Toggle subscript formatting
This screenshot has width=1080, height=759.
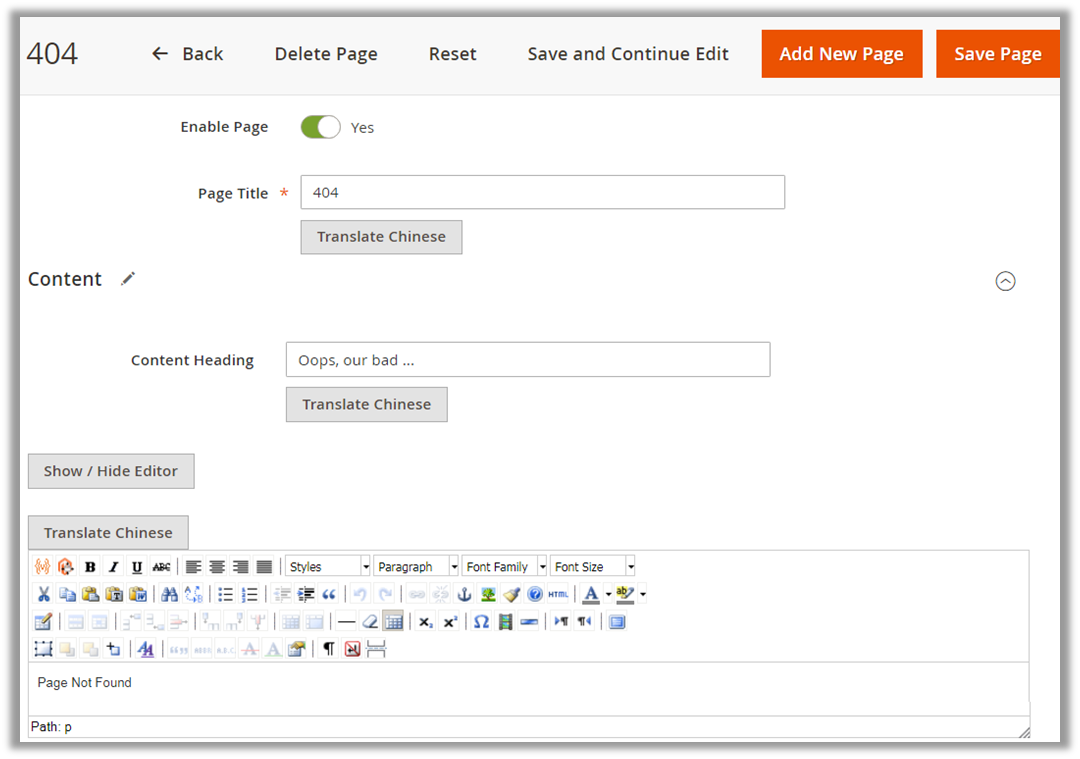click(425, 621)
